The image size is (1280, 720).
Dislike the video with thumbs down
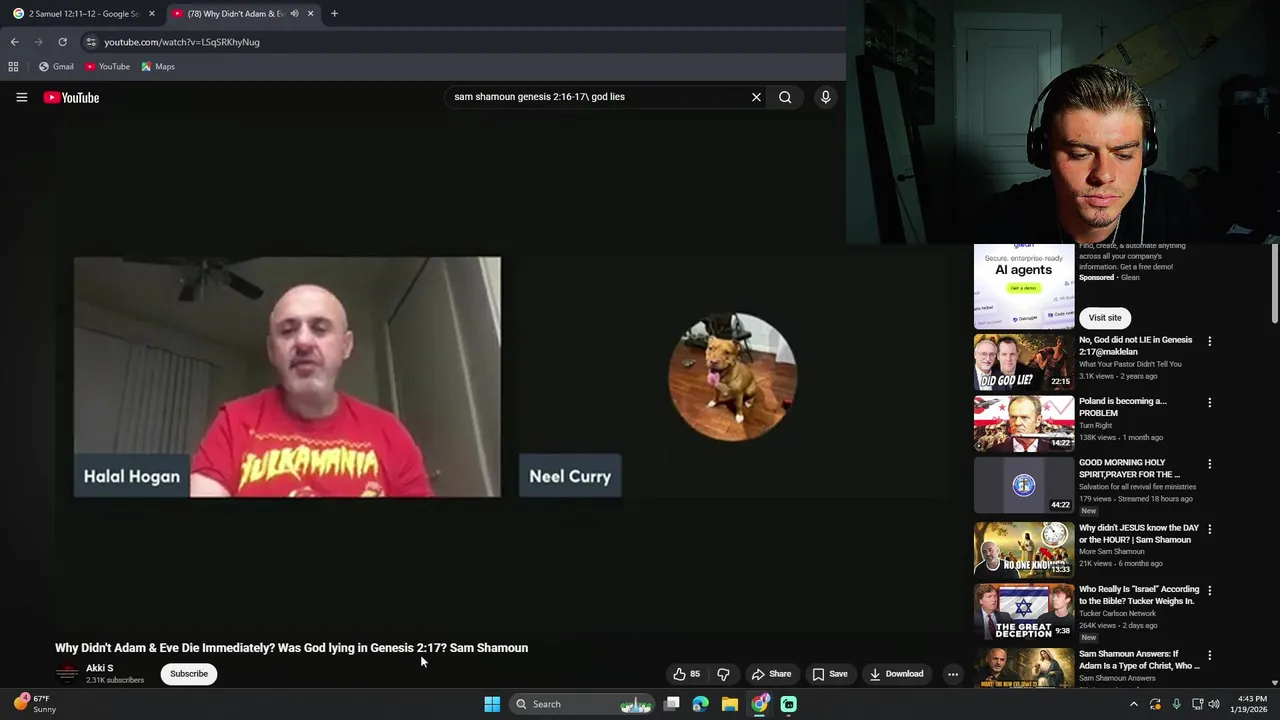(x=723, y=674)
